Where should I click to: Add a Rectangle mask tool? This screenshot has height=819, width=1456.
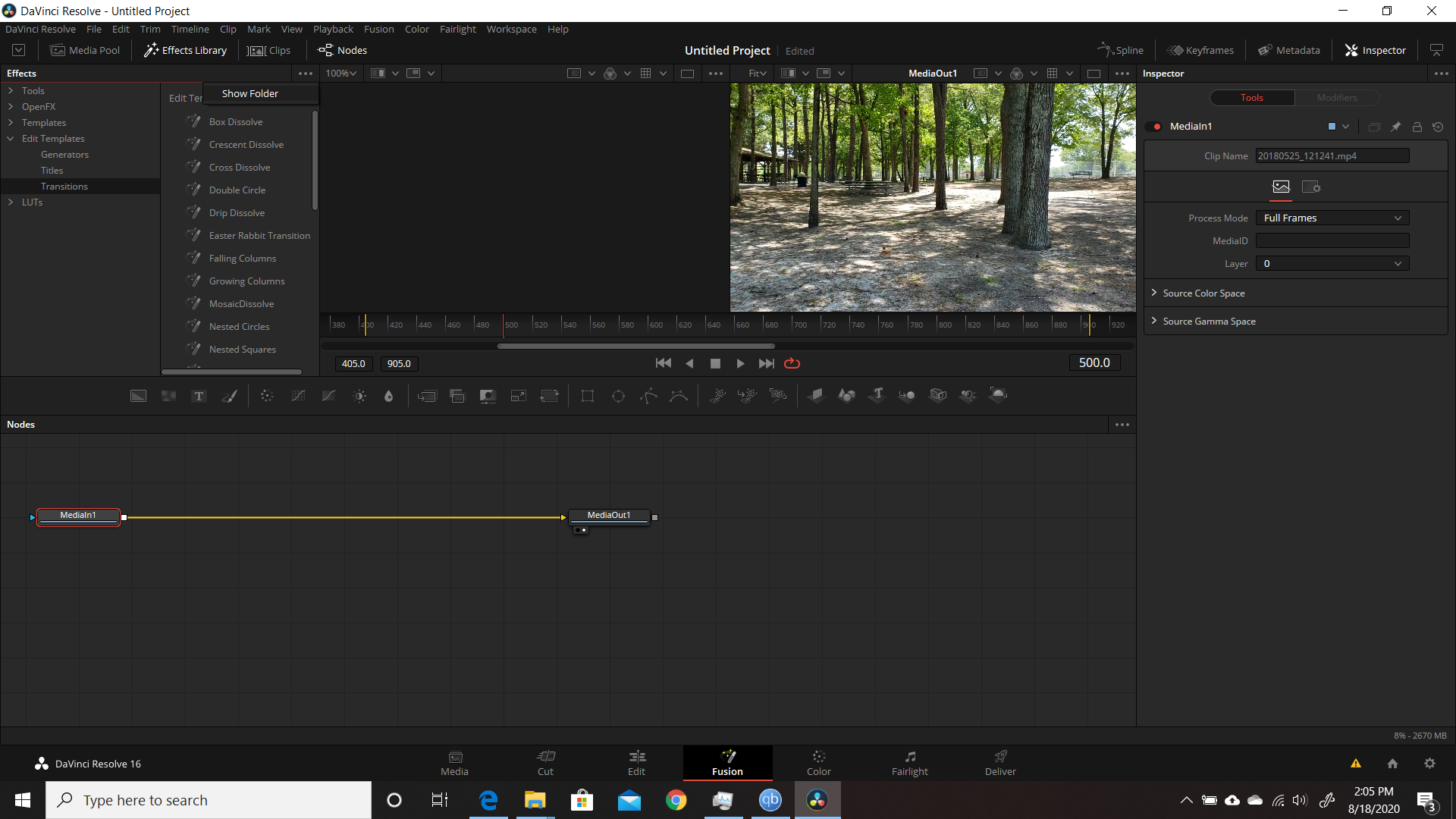(587, 396)
